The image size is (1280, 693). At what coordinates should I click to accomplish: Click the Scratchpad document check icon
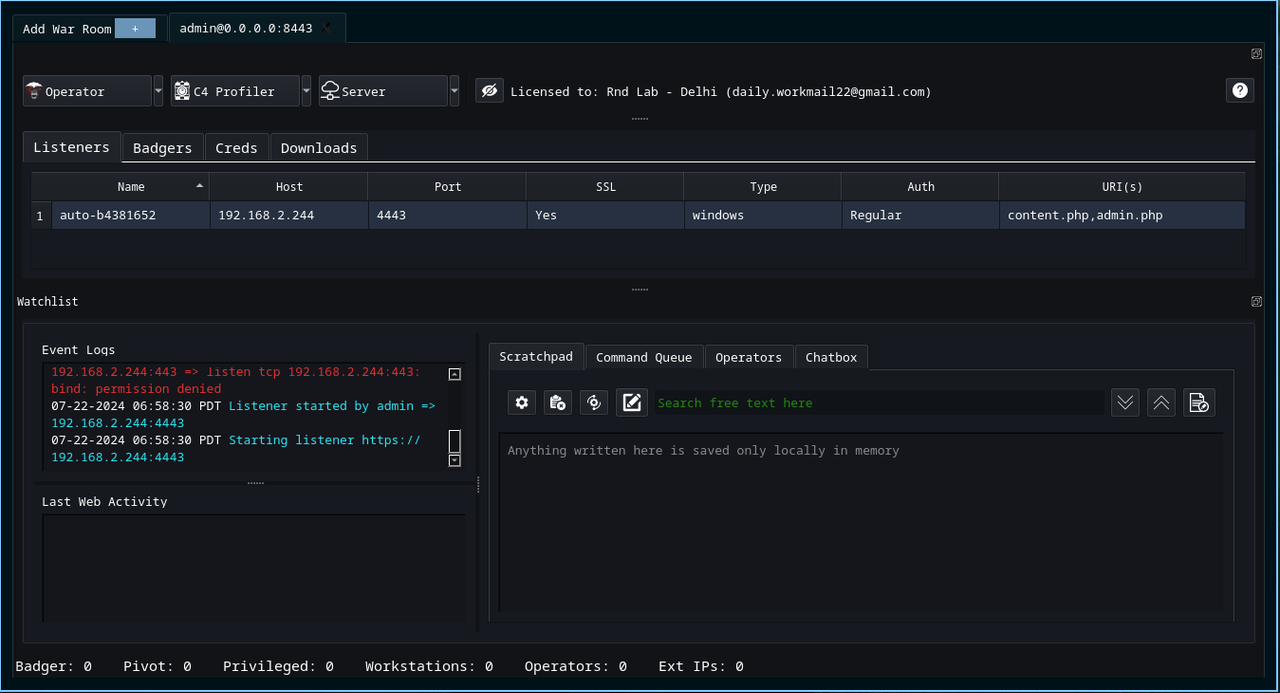[x=1198, y=403]
